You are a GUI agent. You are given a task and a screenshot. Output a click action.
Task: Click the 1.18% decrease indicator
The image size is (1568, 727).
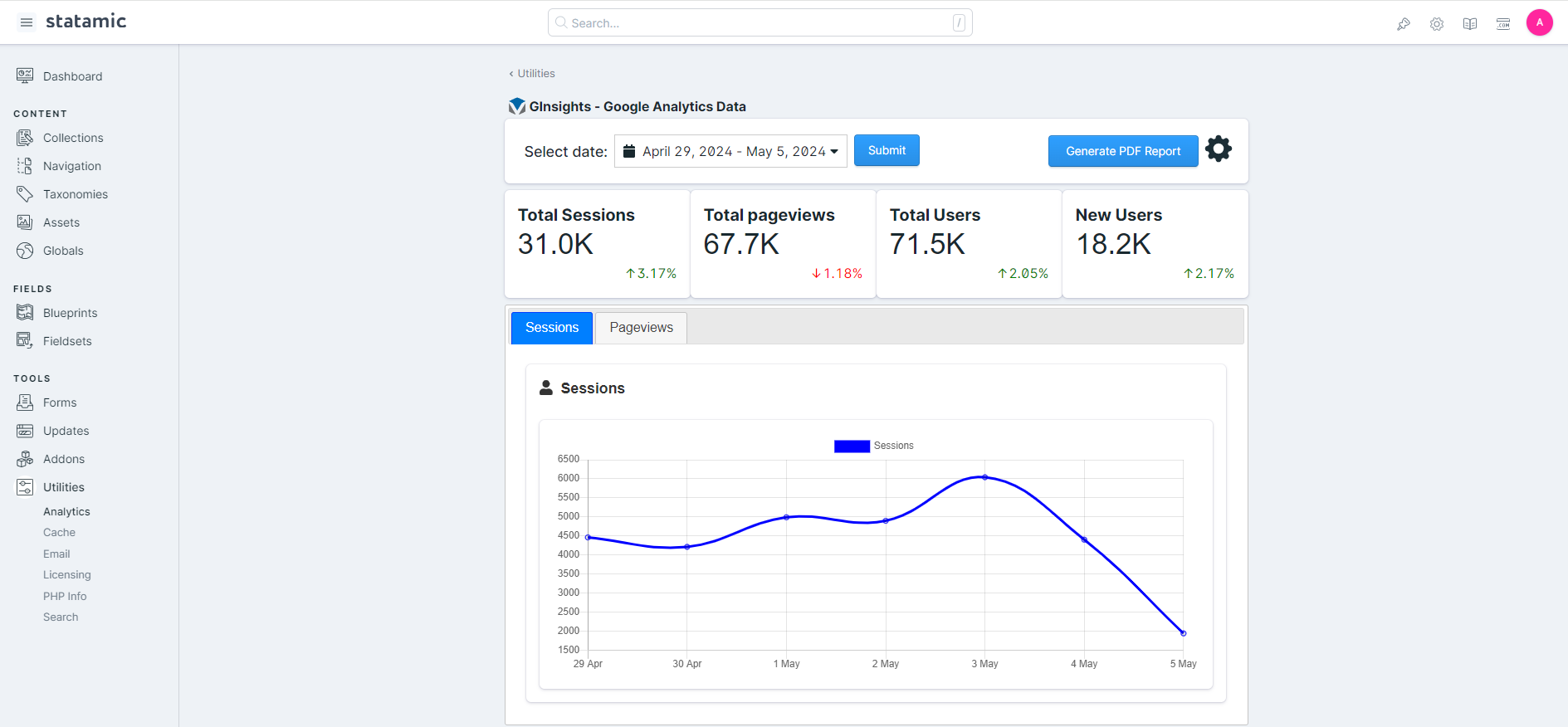coord(837,274)
